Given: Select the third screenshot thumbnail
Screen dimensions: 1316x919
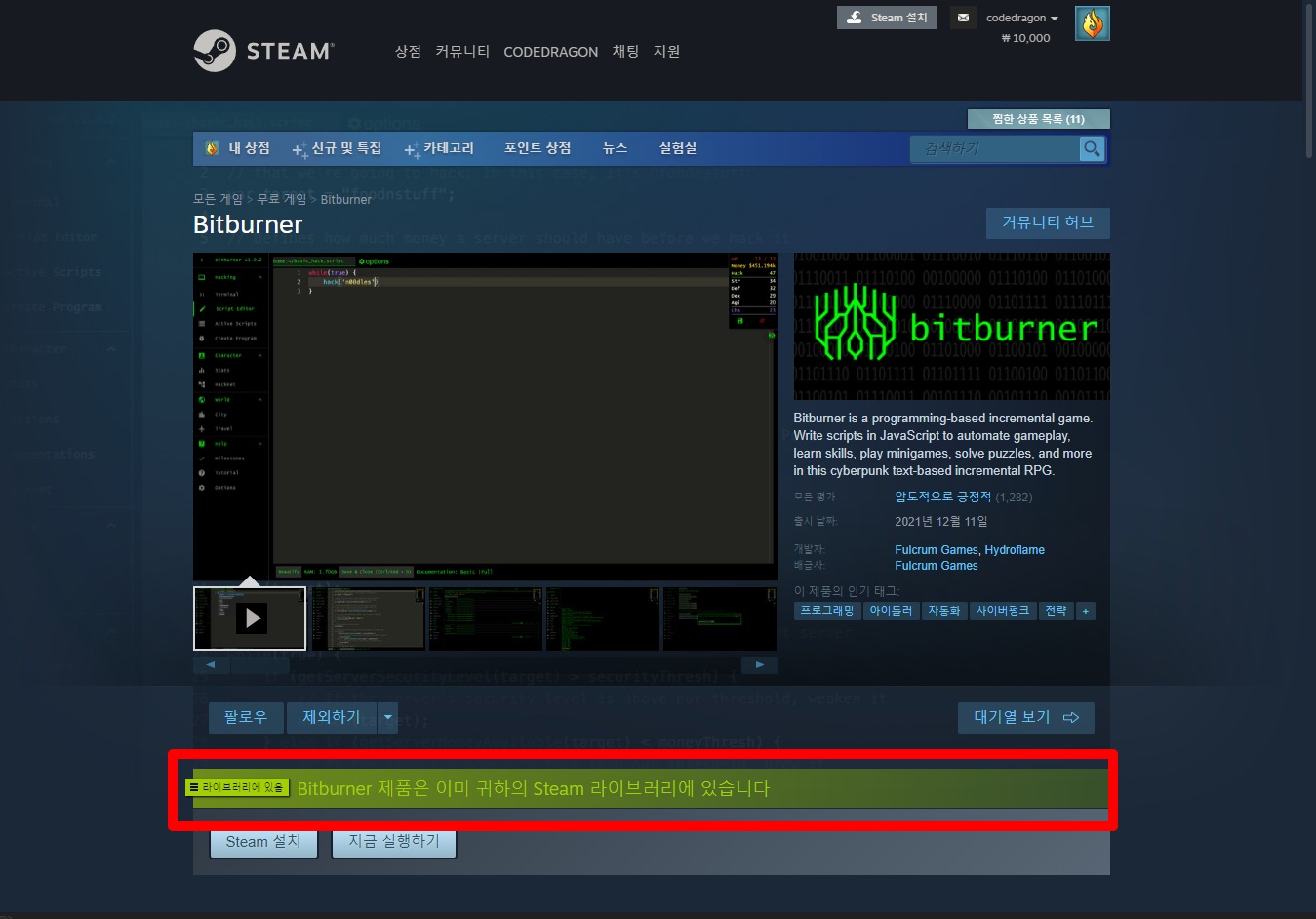Looking at the screenshot, I should point(486,619).
